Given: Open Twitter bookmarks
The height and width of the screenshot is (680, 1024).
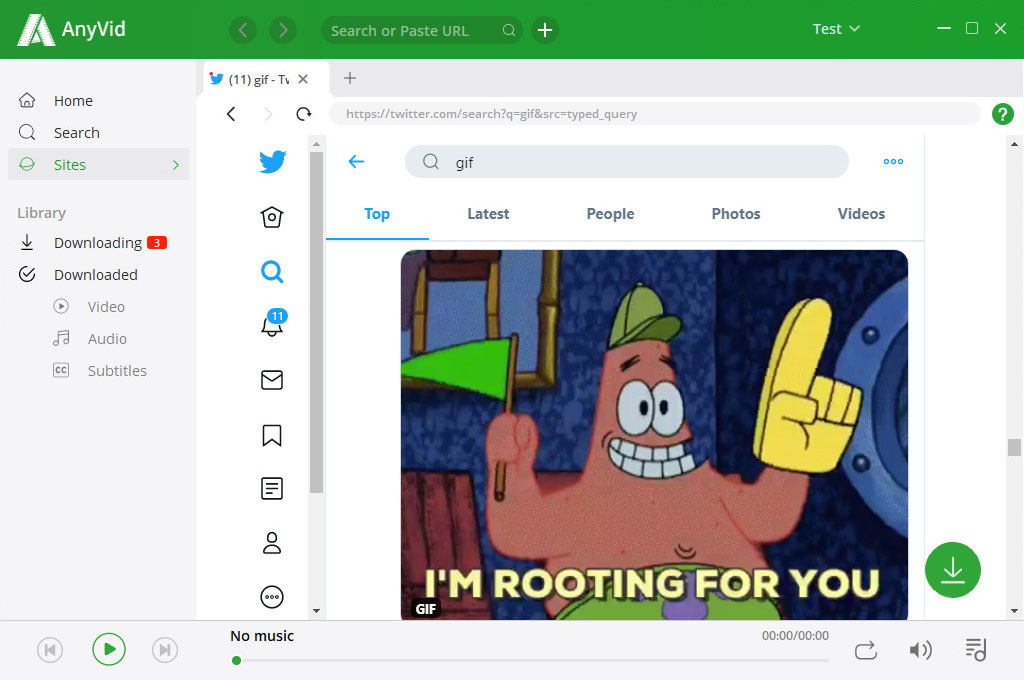Looking at the screenshot, I should pos(271,435).
